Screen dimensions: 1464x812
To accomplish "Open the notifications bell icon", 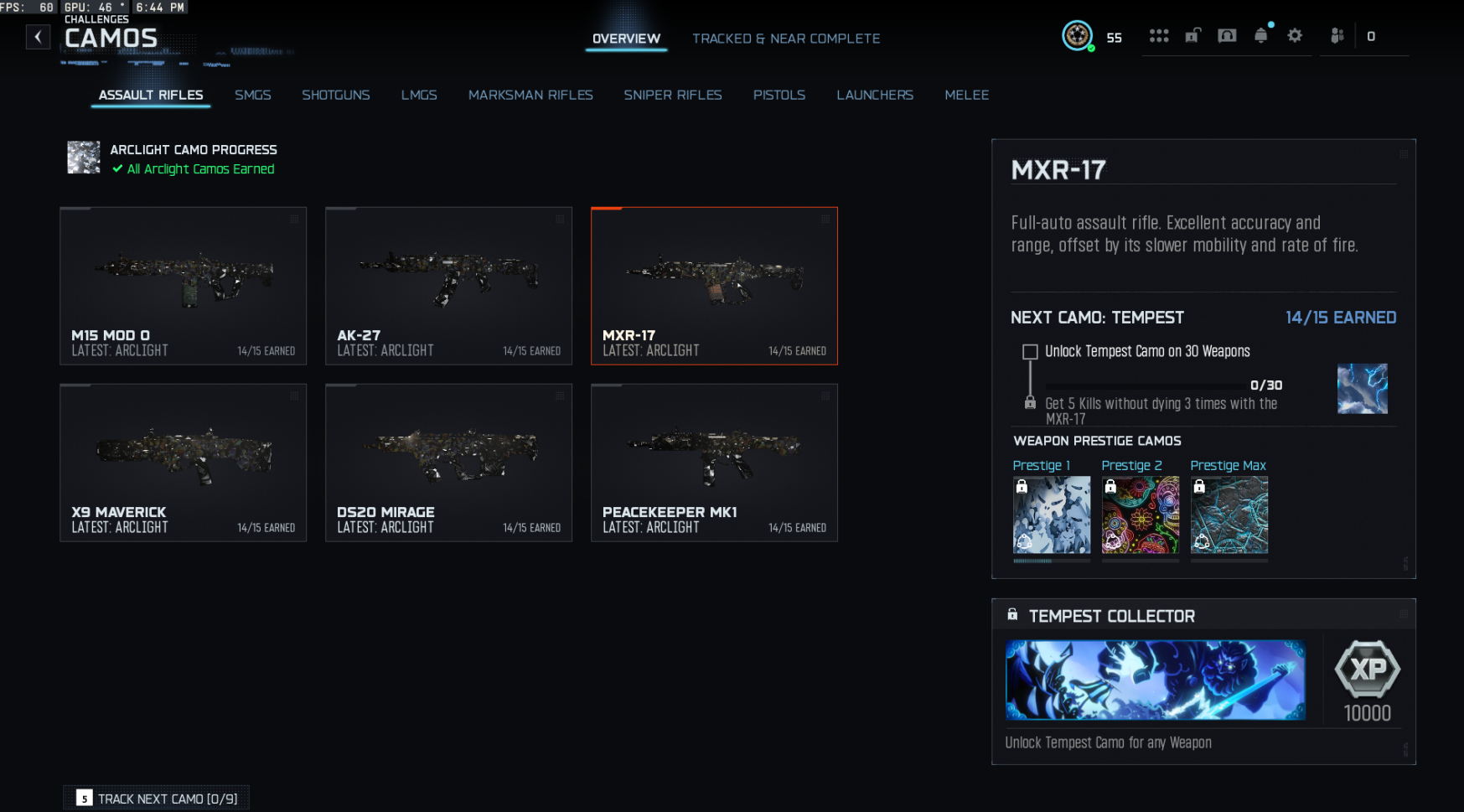I will [x=1261, y=35].
